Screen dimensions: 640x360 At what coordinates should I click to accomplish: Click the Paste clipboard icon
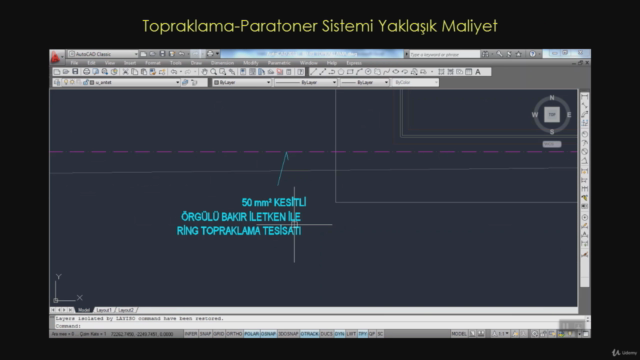[143, 72]
